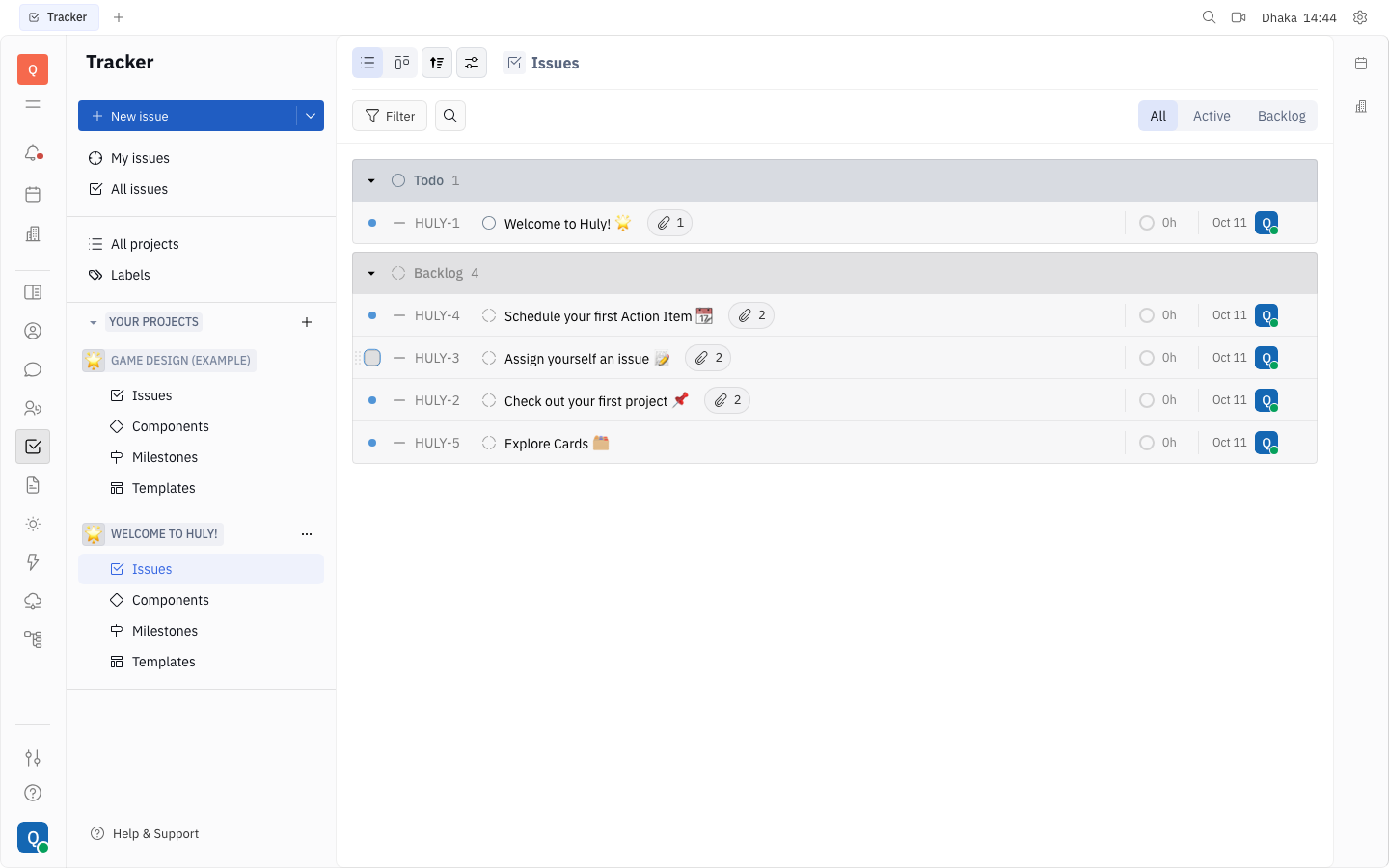1389x868 pixels.
Task: Open the notifications bell icon
Action: [x=33, y=153]
